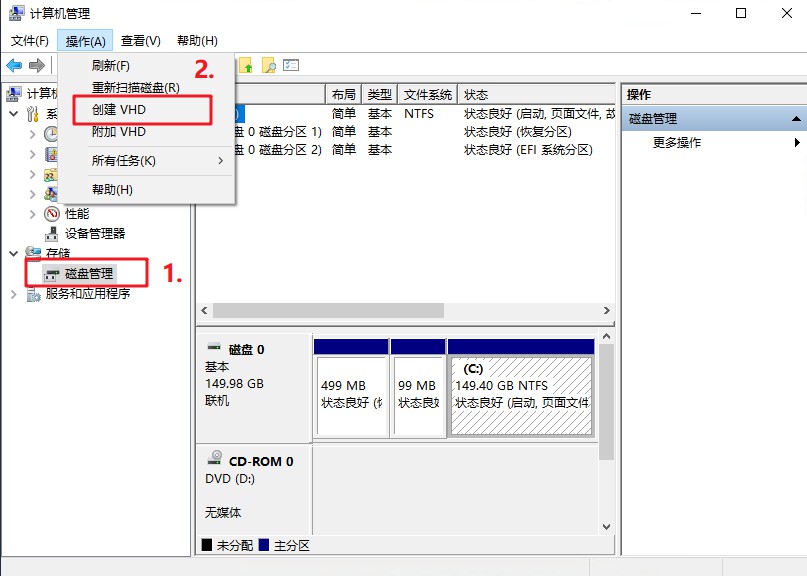This screenshot has width=807, height=576.
Task: Click the wrench and screwdriver 系统工具 icon
Action: point(33,114)
